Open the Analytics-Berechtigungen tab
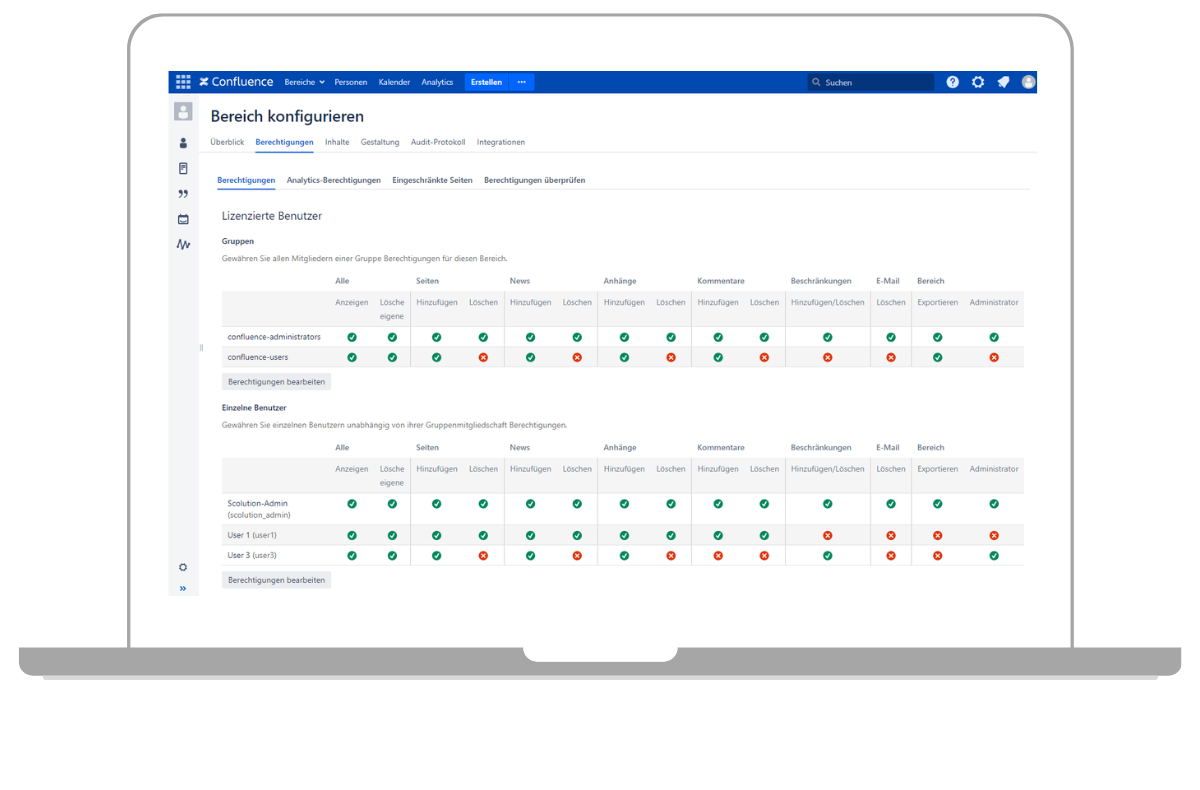The width and height of the screenshot is (1200, 790). (333, 180)
